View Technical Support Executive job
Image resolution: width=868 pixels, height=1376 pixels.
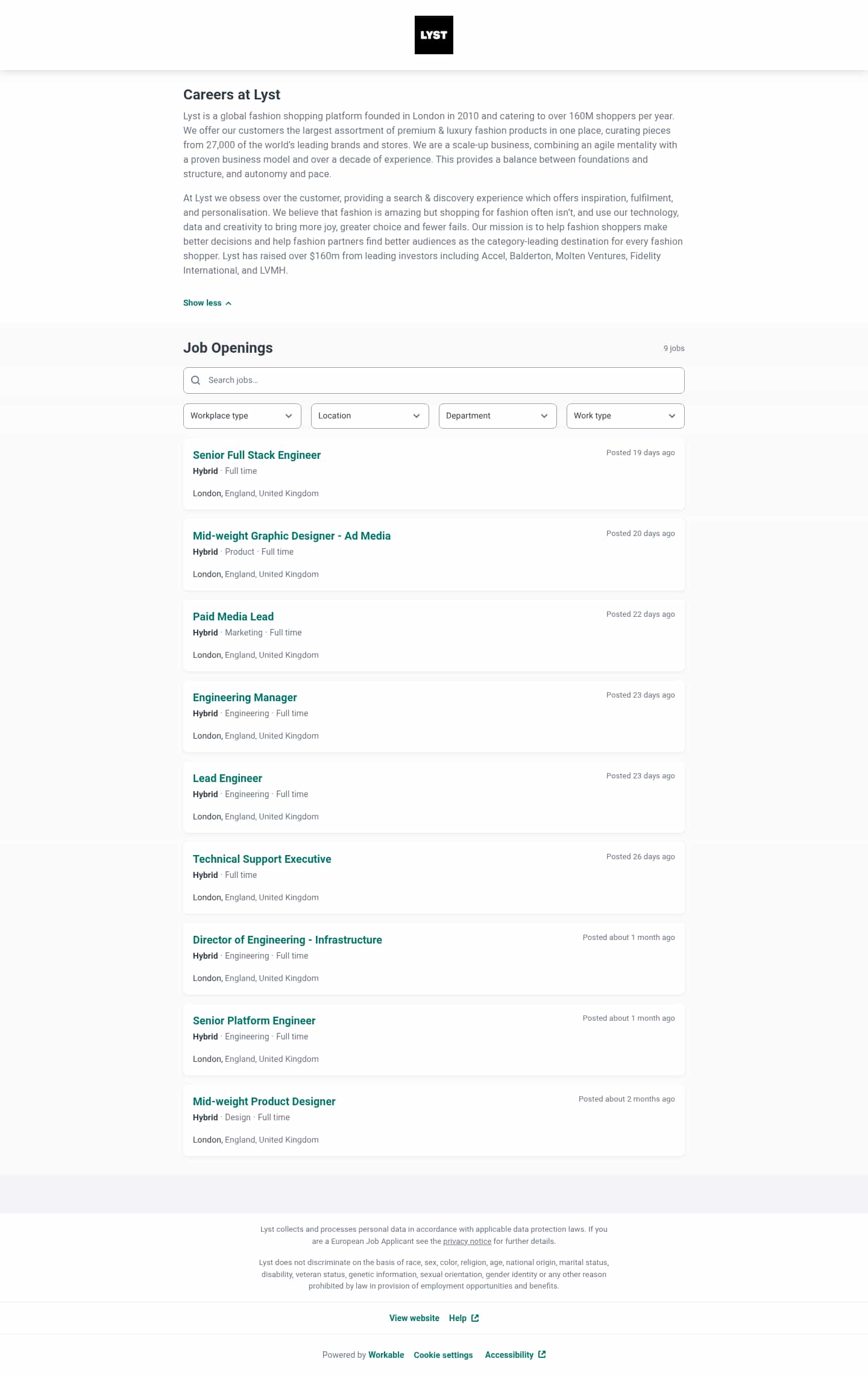click(x=262, y=859)
